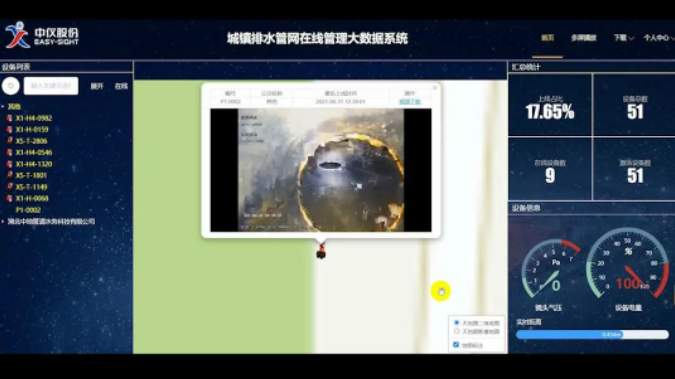Click the pipe inspection video thumbnail

tap(321, 170)
